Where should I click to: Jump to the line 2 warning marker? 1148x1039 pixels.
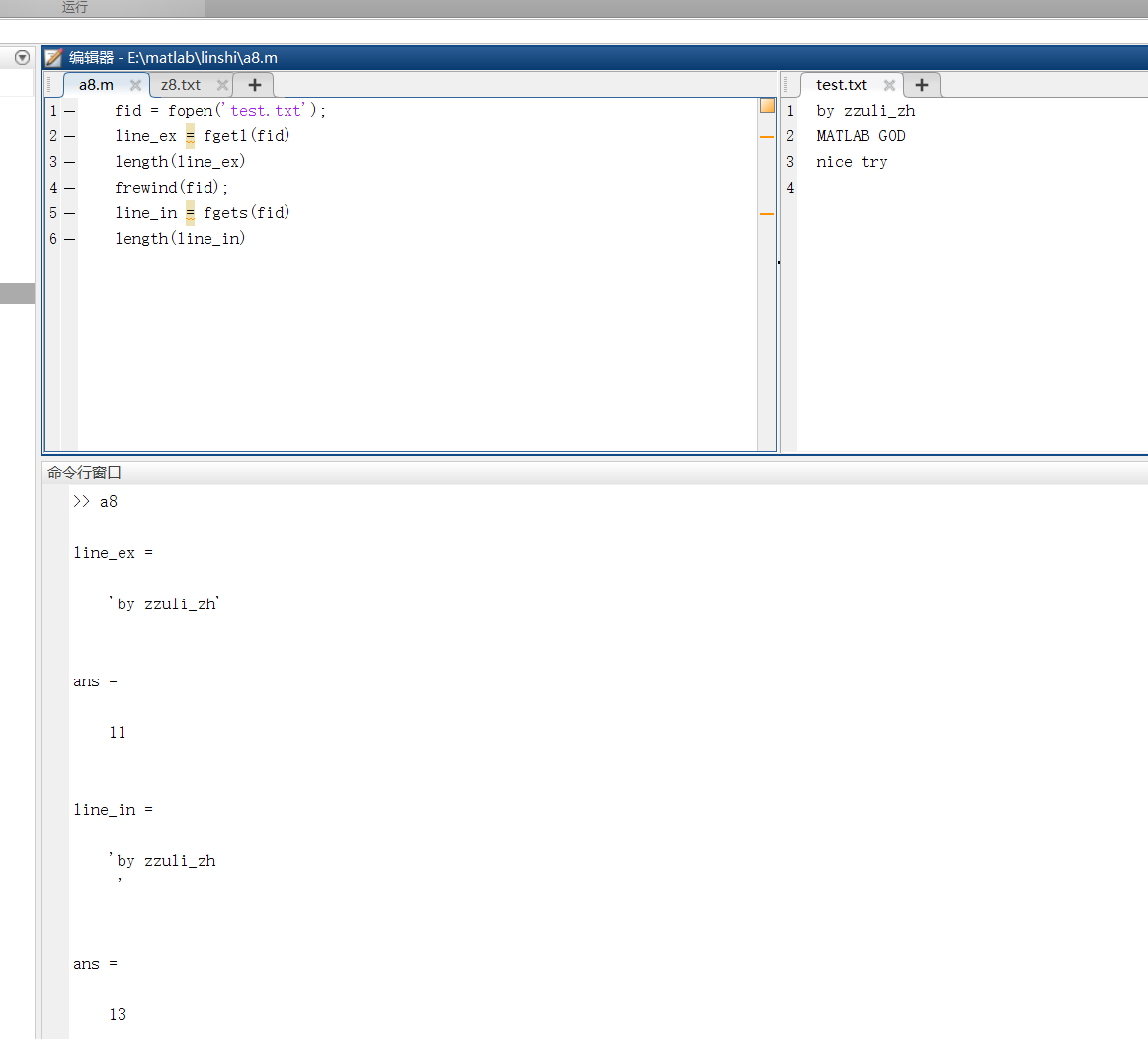(767, 137)
